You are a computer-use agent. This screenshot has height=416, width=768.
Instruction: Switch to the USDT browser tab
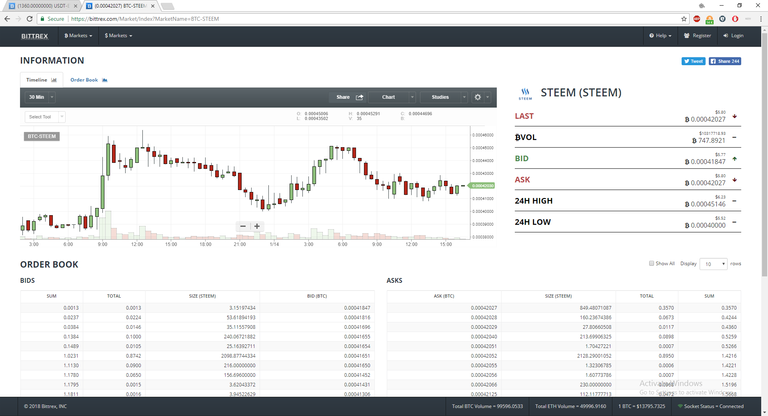43,6
